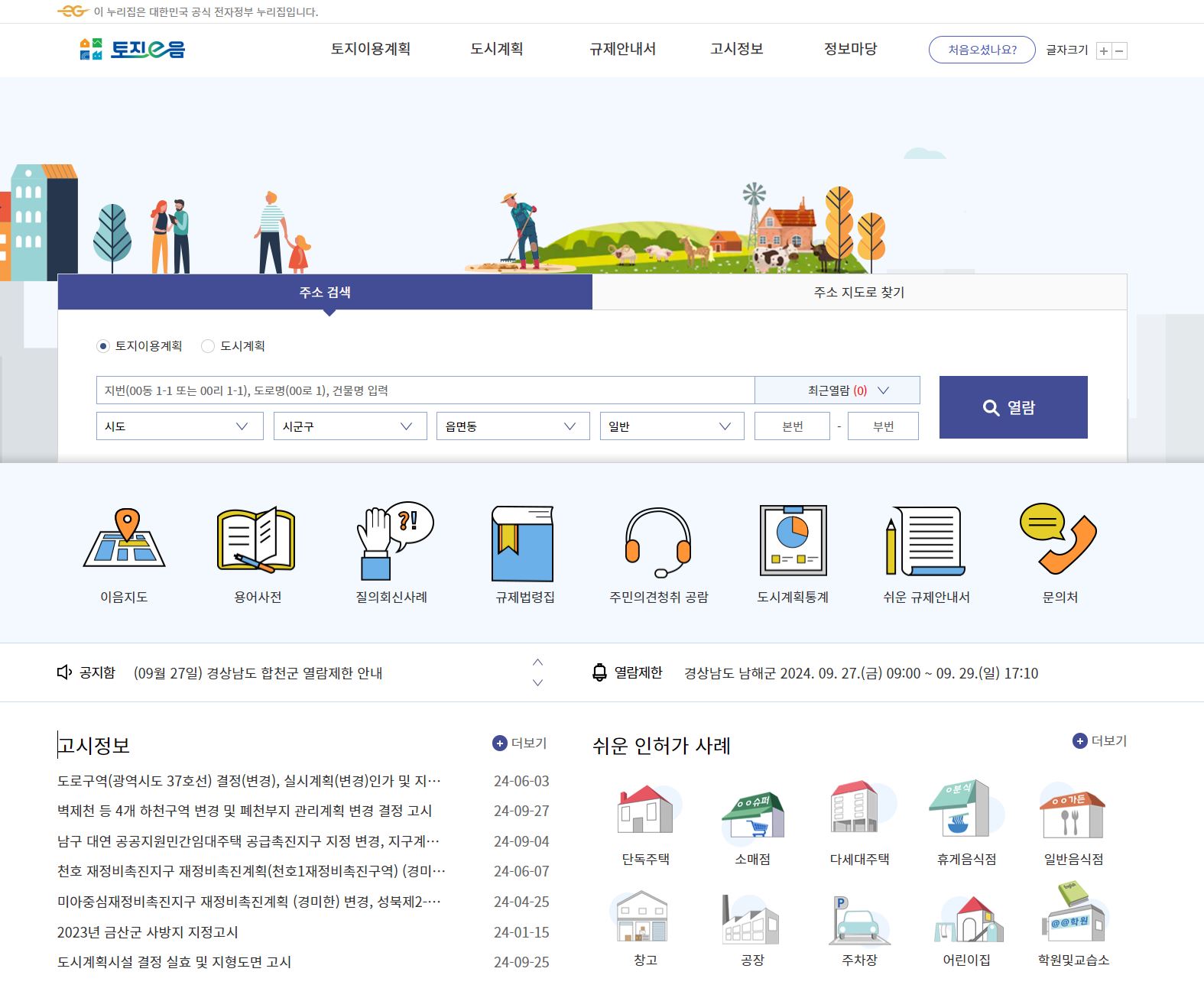Increase font size with plus icon
This screenshot has width=1204, height=988.
pyautogui.click(x=1104, y=51)
